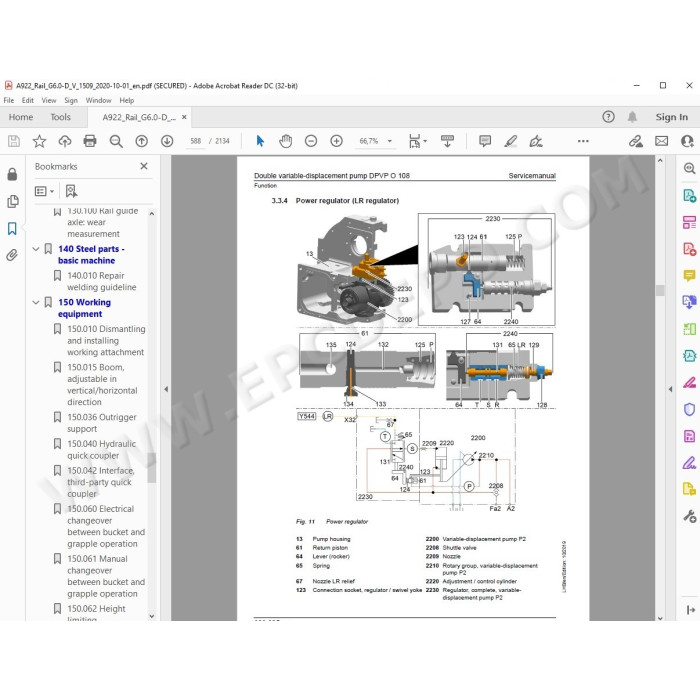Viewport: 700px width, 700px height.
Task: Open the Help question mark icon
Action: (608, 117)
